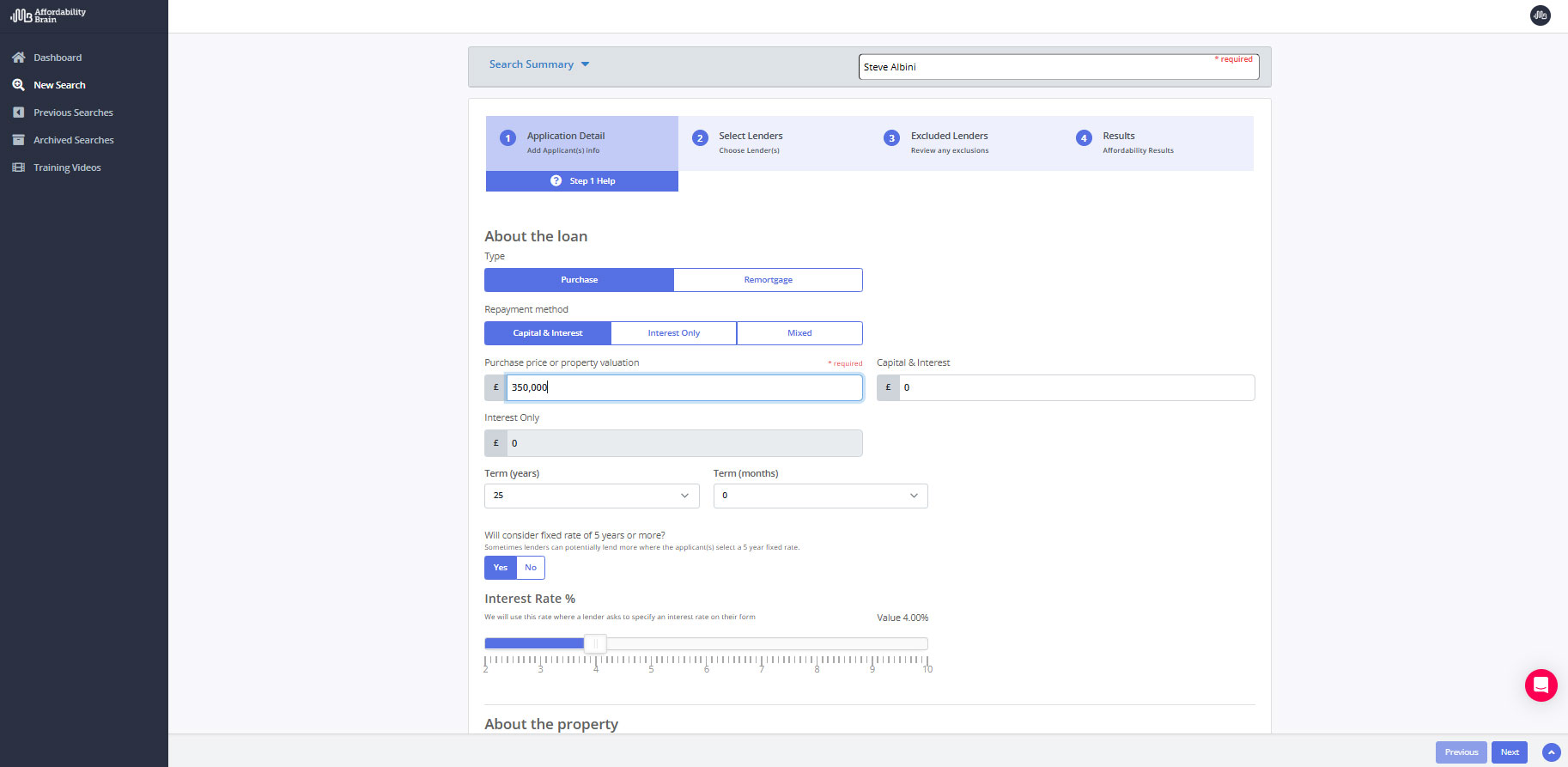Open the Term (years) dropdown
This screenshot has height=767, width=1568.
tap(592, 496)
